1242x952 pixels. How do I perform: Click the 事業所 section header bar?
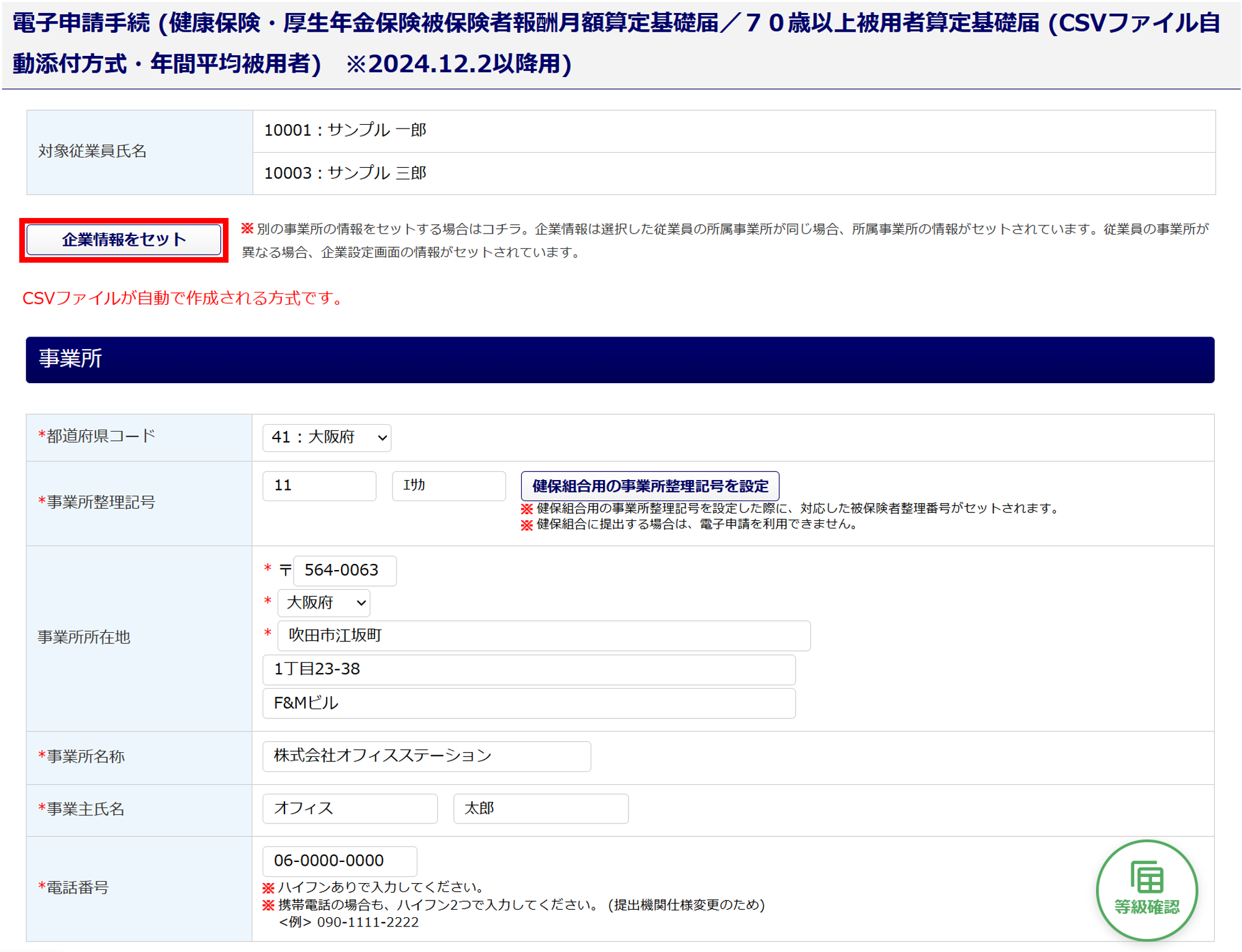click(x=619, y=360)
